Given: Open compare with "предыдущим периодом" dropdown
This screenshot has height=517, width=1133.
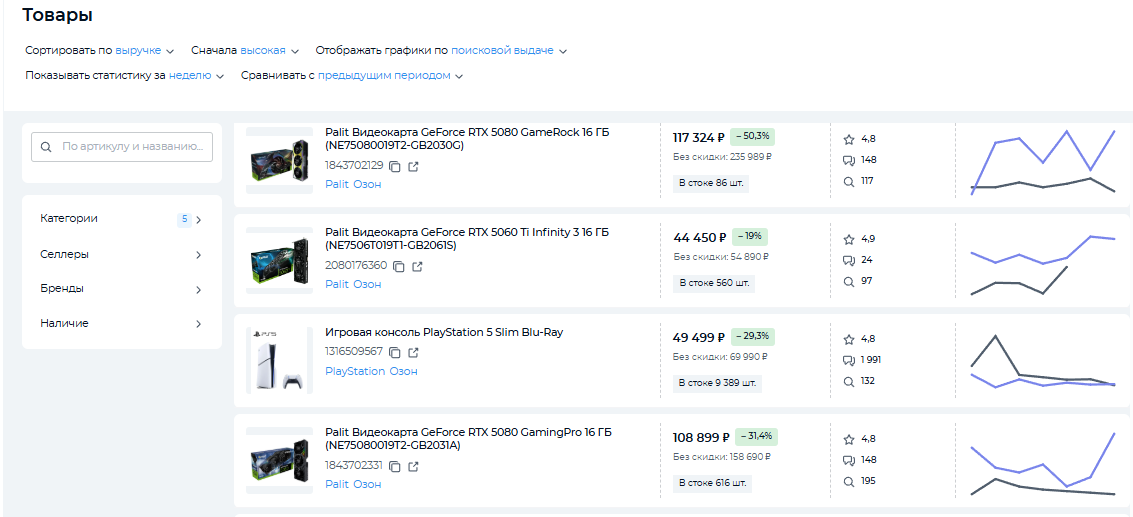Looking at the screenshot, I should coord(390,75).
